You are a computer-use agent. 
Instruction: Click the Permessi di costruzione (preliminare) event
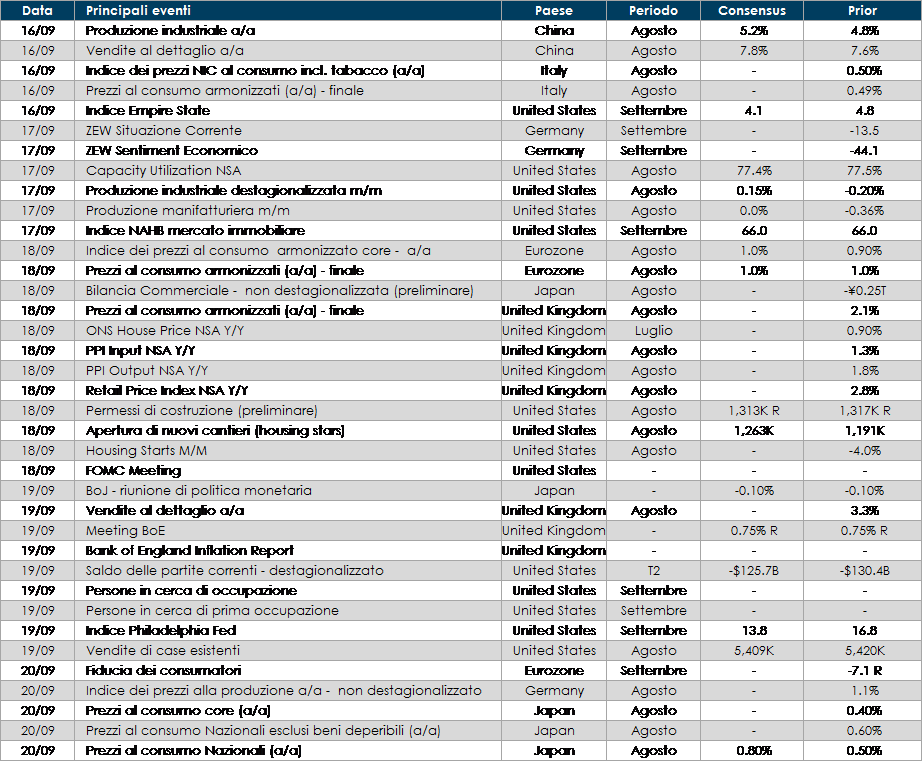coord(201,411)
